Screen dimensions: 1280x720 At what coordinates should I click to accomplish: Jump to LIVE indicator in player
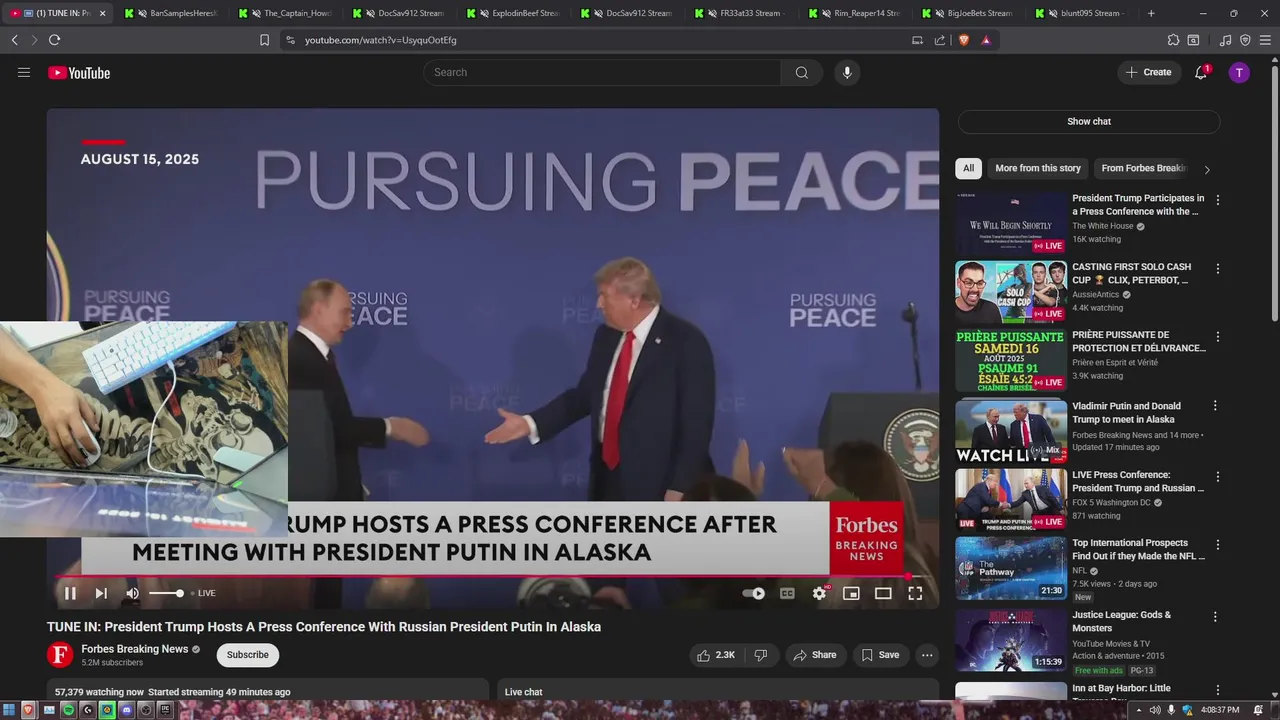click(203, 593)
